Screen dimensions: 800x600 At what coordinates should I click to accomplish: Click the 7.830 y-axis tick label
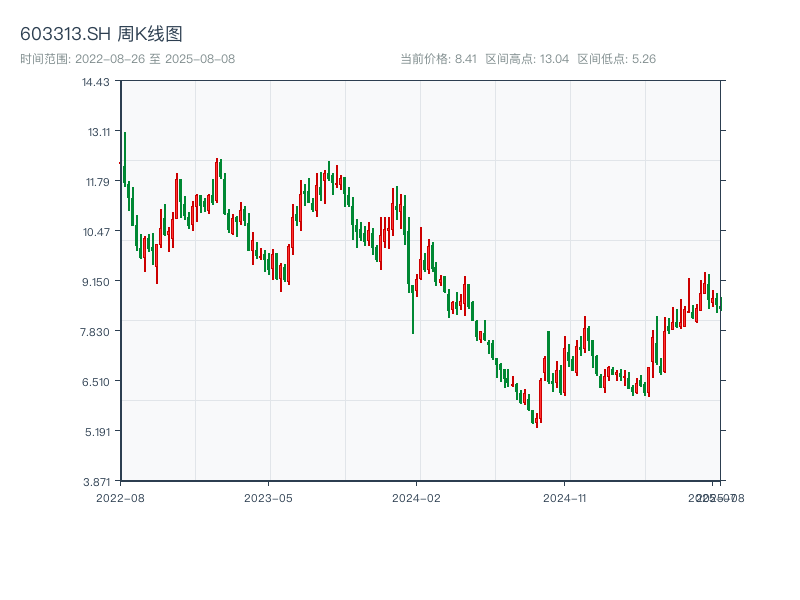point(96,332)
